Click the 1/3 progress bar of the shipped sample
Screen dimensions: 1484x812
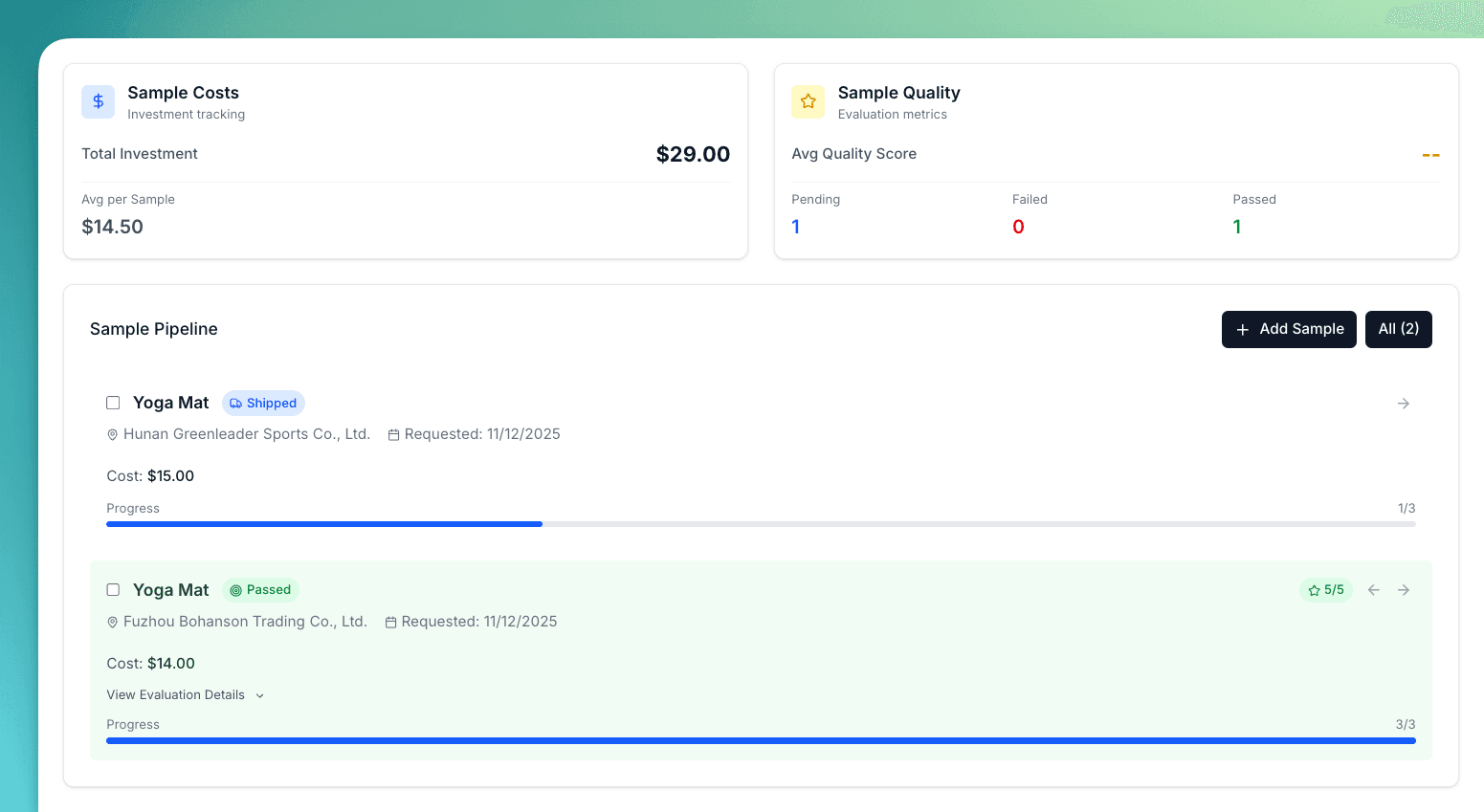coord(760,524)
